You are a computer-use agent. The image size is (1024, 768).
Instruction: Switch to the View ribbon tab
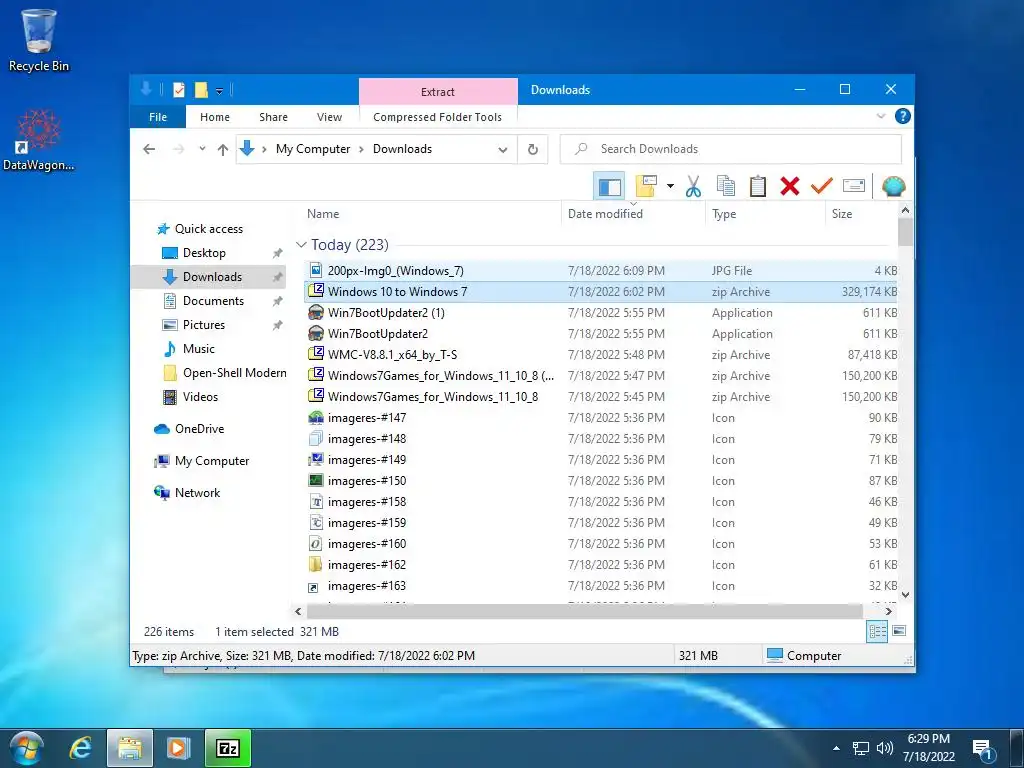tap(329, 117)
